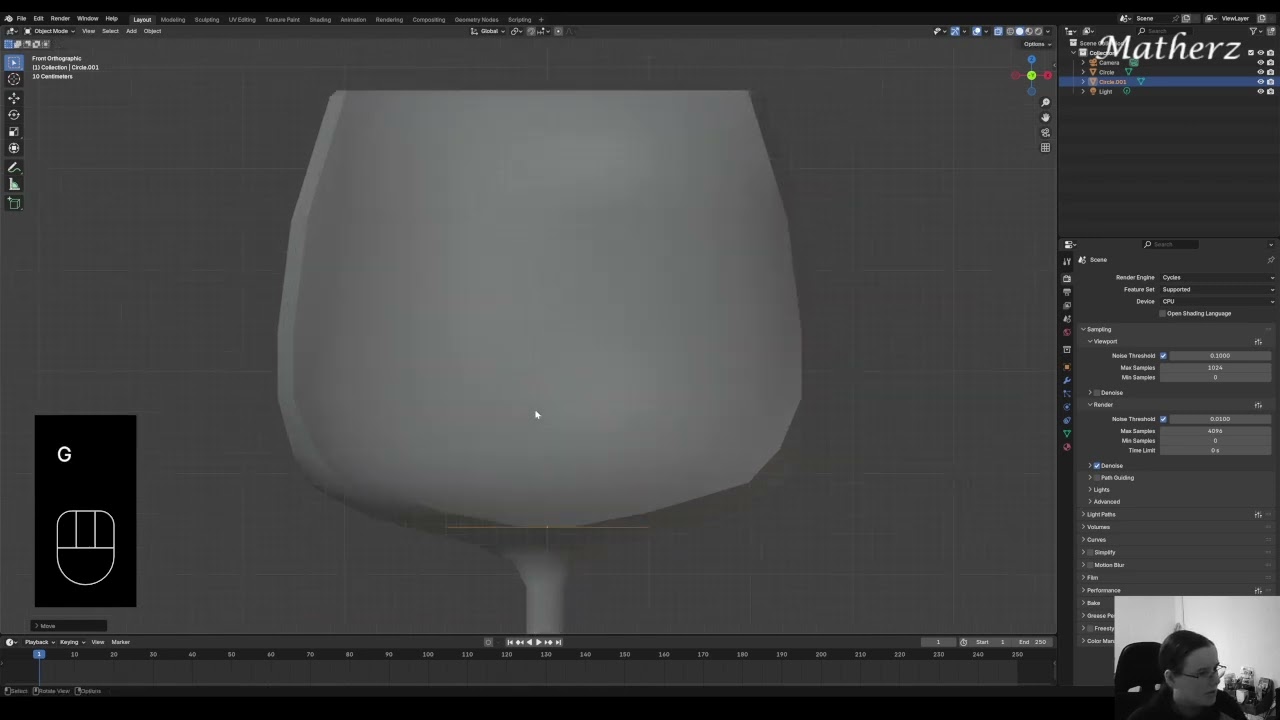1280x720 pixels.
Task: Toggle X-ray display in viewport header
Action: (997, 31)
